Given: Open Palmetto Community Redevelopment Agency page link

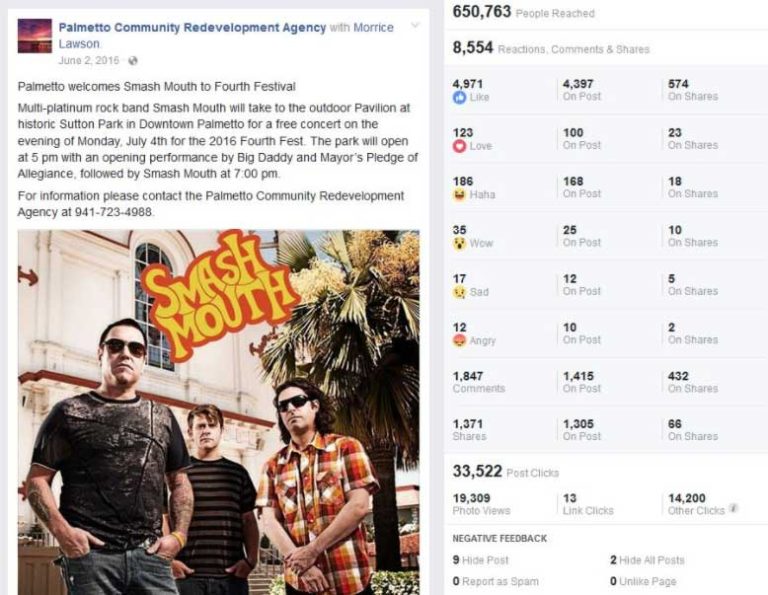Looking at the screenshot, I should [x=192, y=27].
